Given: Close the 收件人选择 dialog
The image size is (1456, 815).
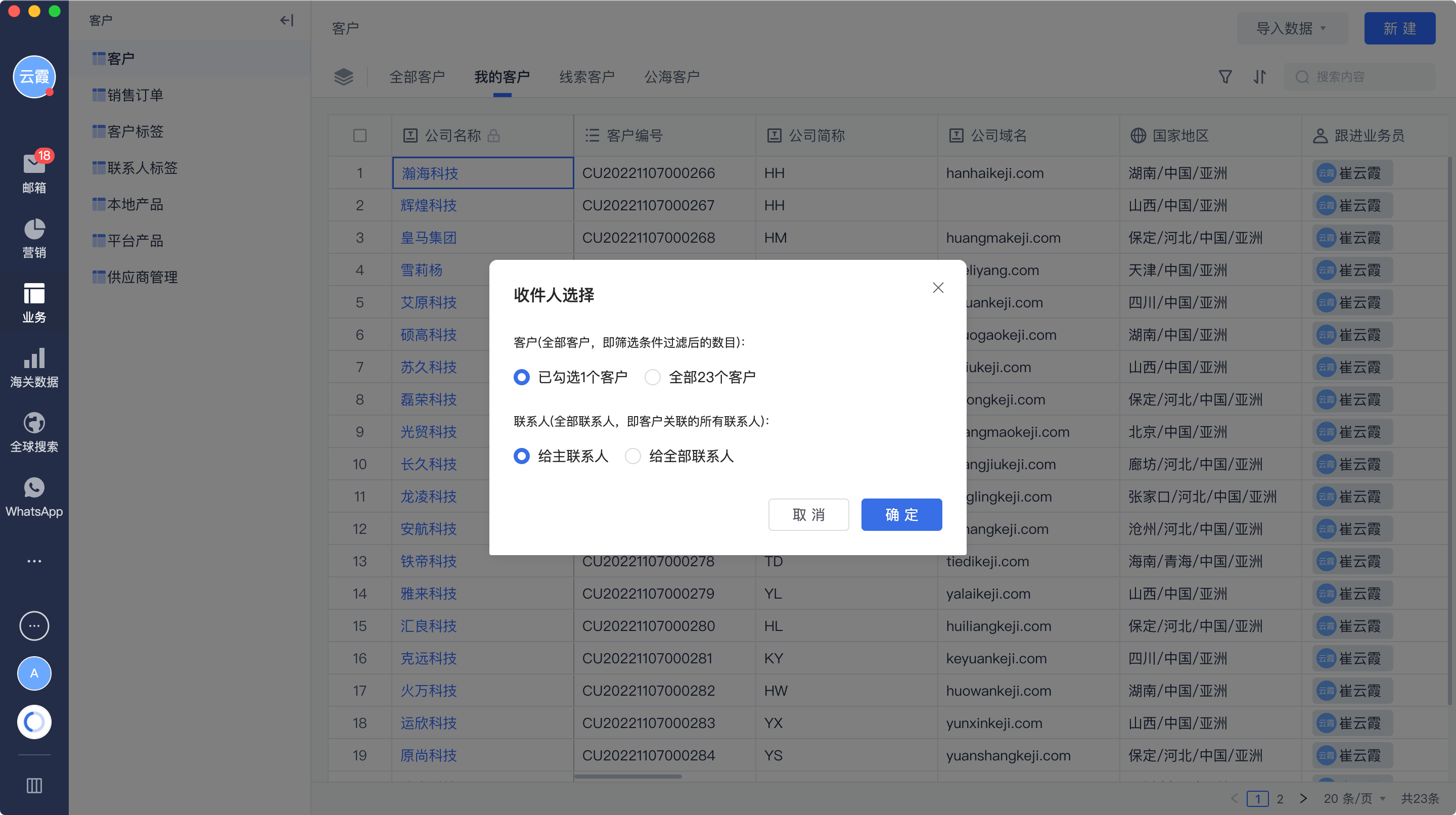Looking at the screenshot, I should click(938, 288).
